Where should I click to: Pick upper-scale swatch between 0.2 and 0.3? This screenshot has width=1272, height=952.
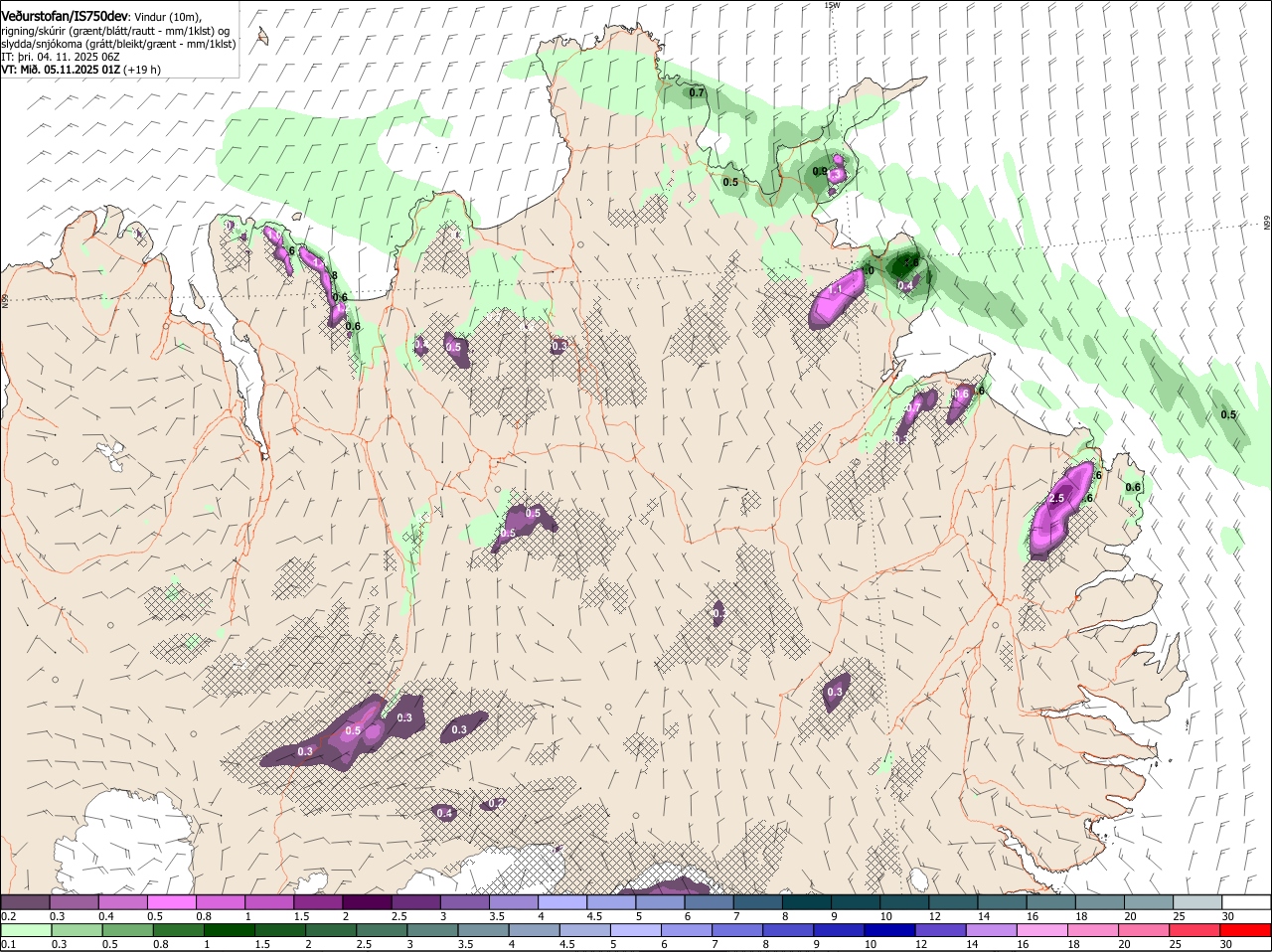(25, 901)
